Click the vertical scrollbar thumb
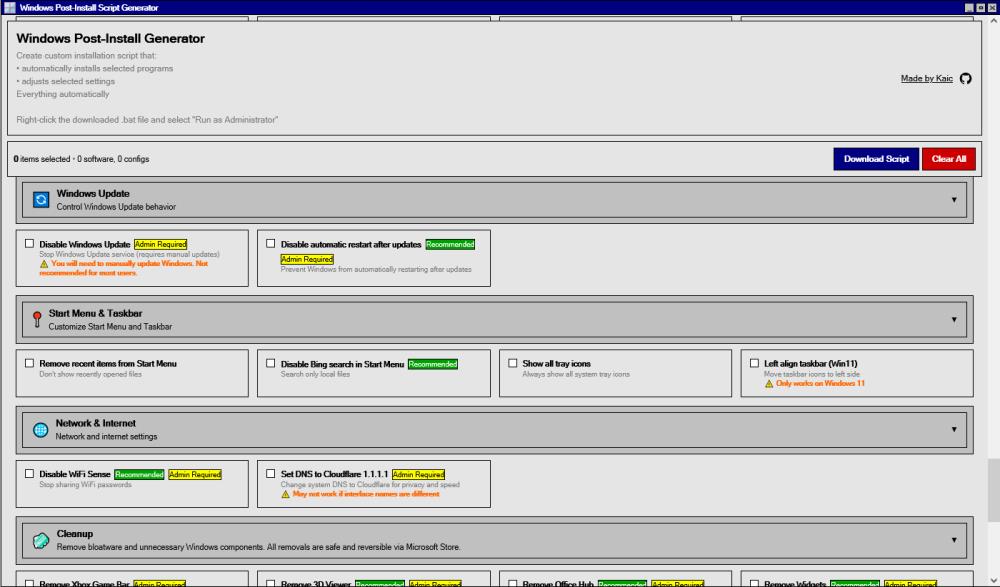Viewport: 1000px width, 587px height. tap(993, 490)
